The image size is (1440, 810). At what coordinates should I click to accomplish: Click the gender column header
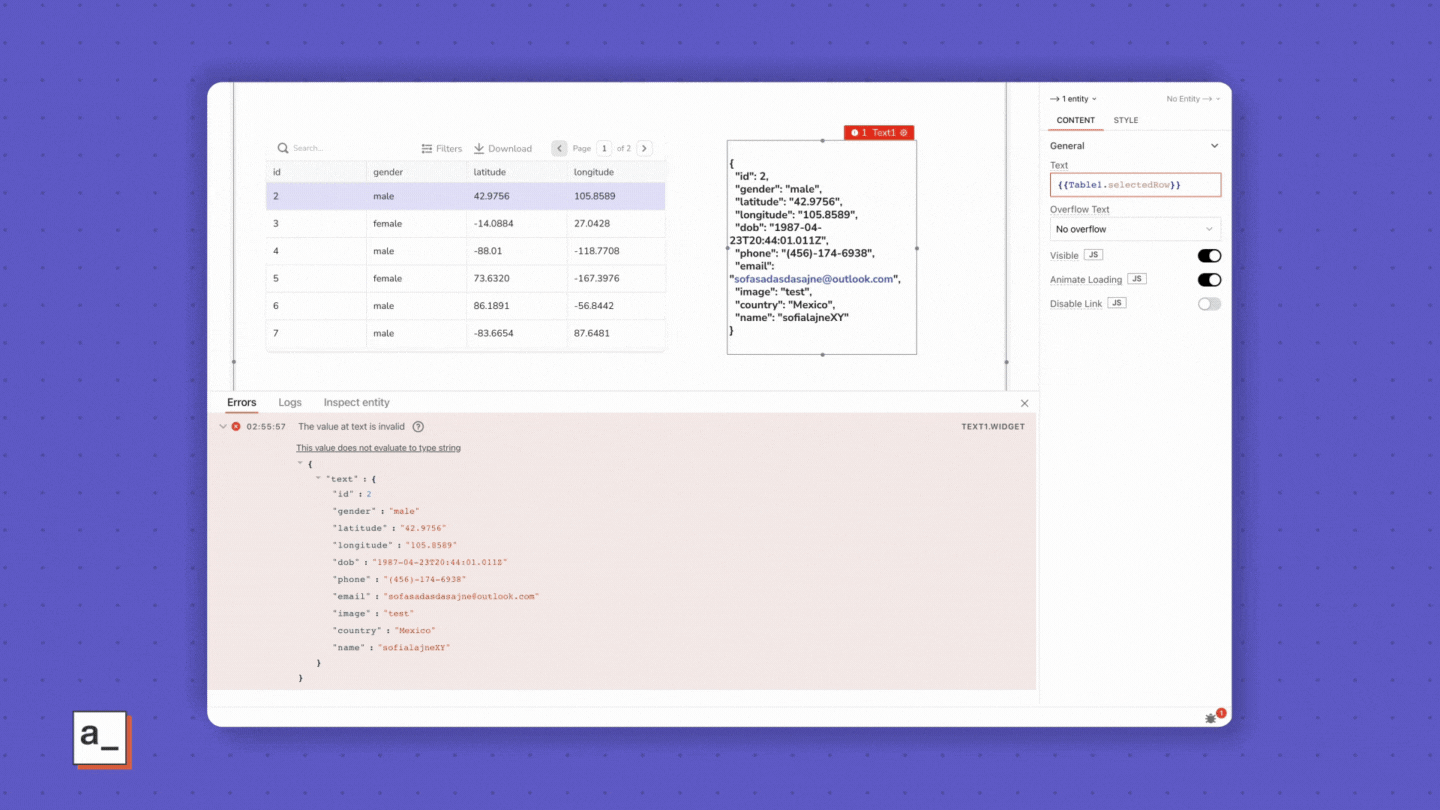[x=416, y=172]
